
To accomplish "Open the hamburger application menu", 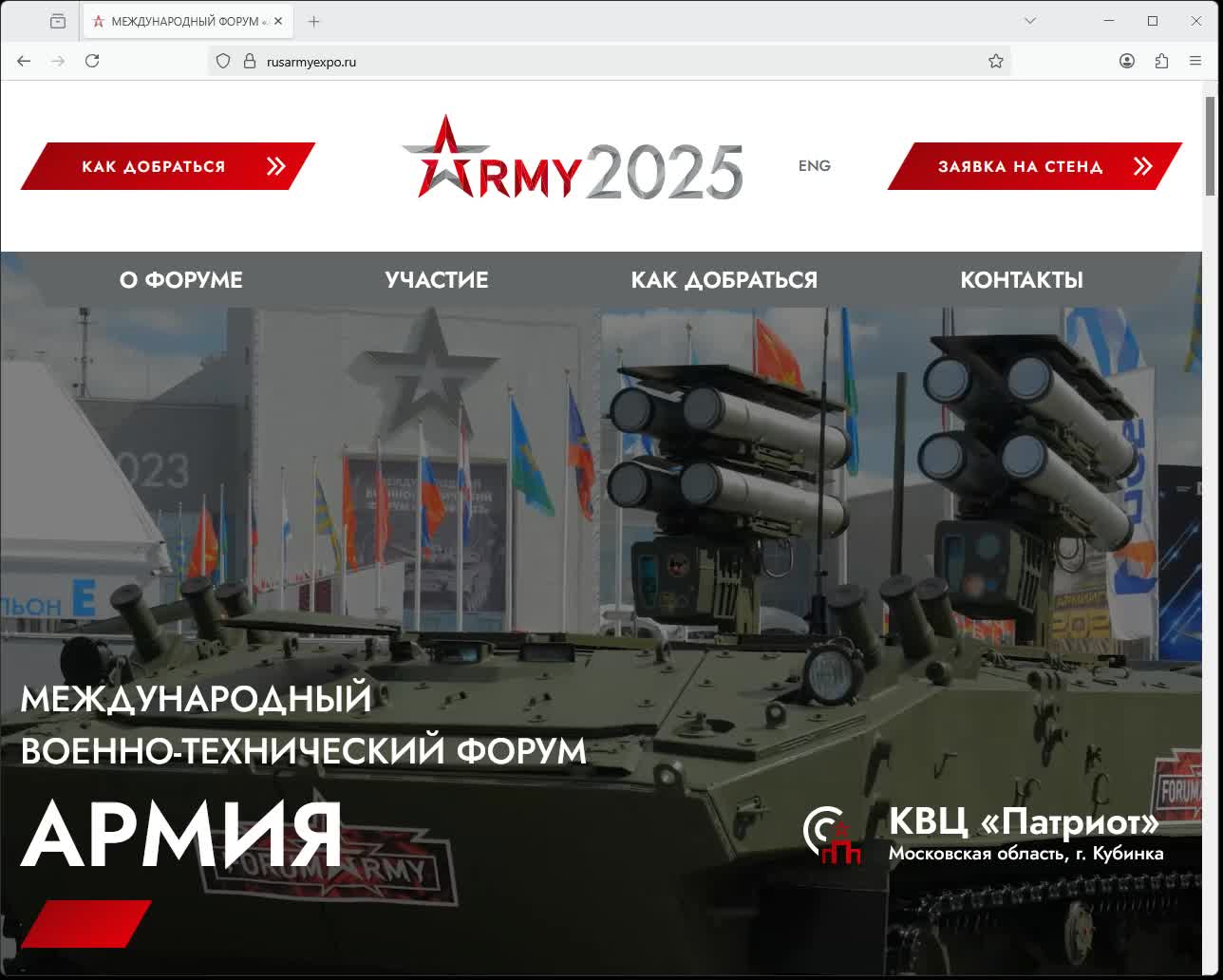I will [x=1195, y=61].
